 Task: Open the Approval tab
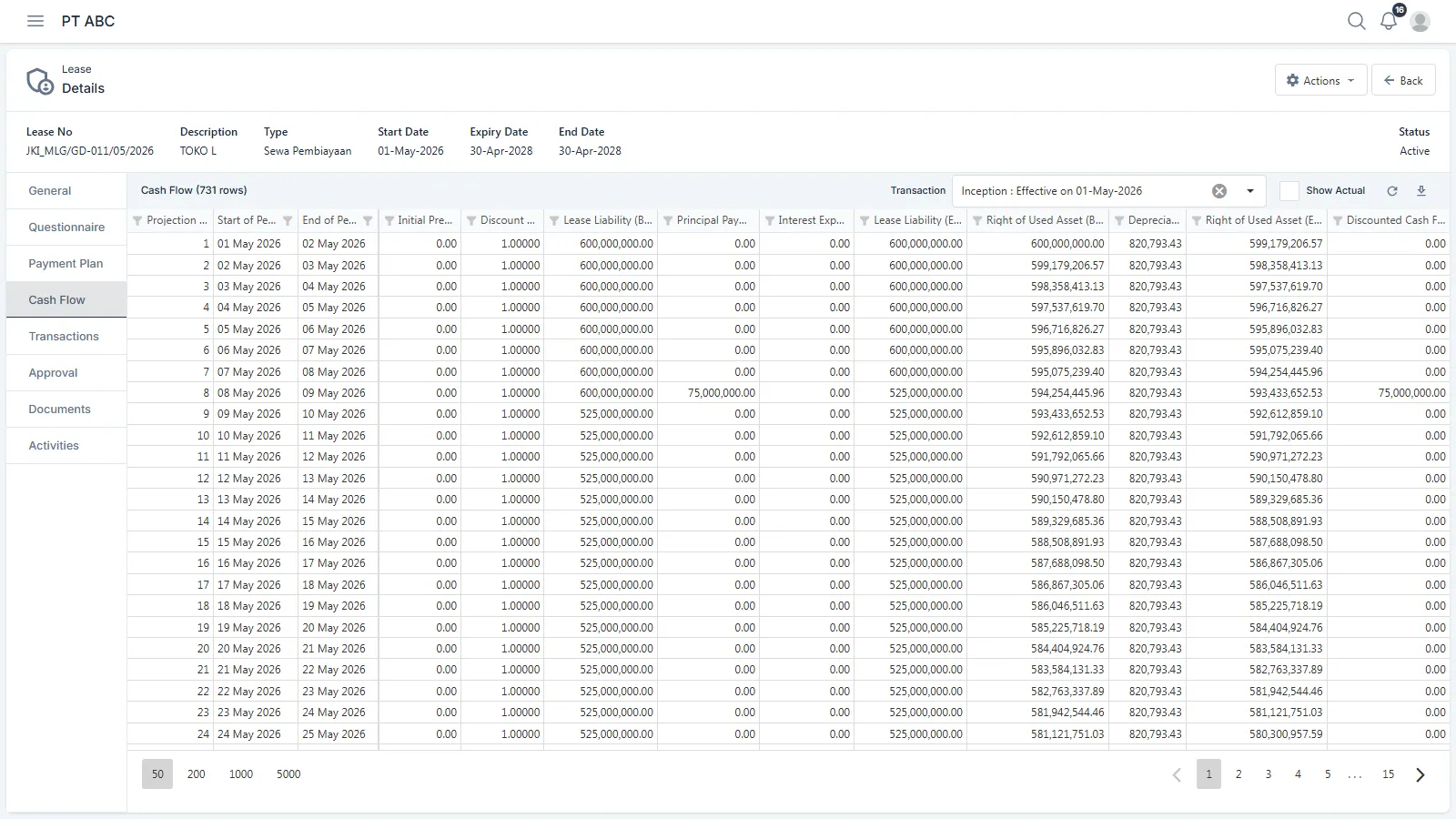pyautogui.click(x=66, y=373)
